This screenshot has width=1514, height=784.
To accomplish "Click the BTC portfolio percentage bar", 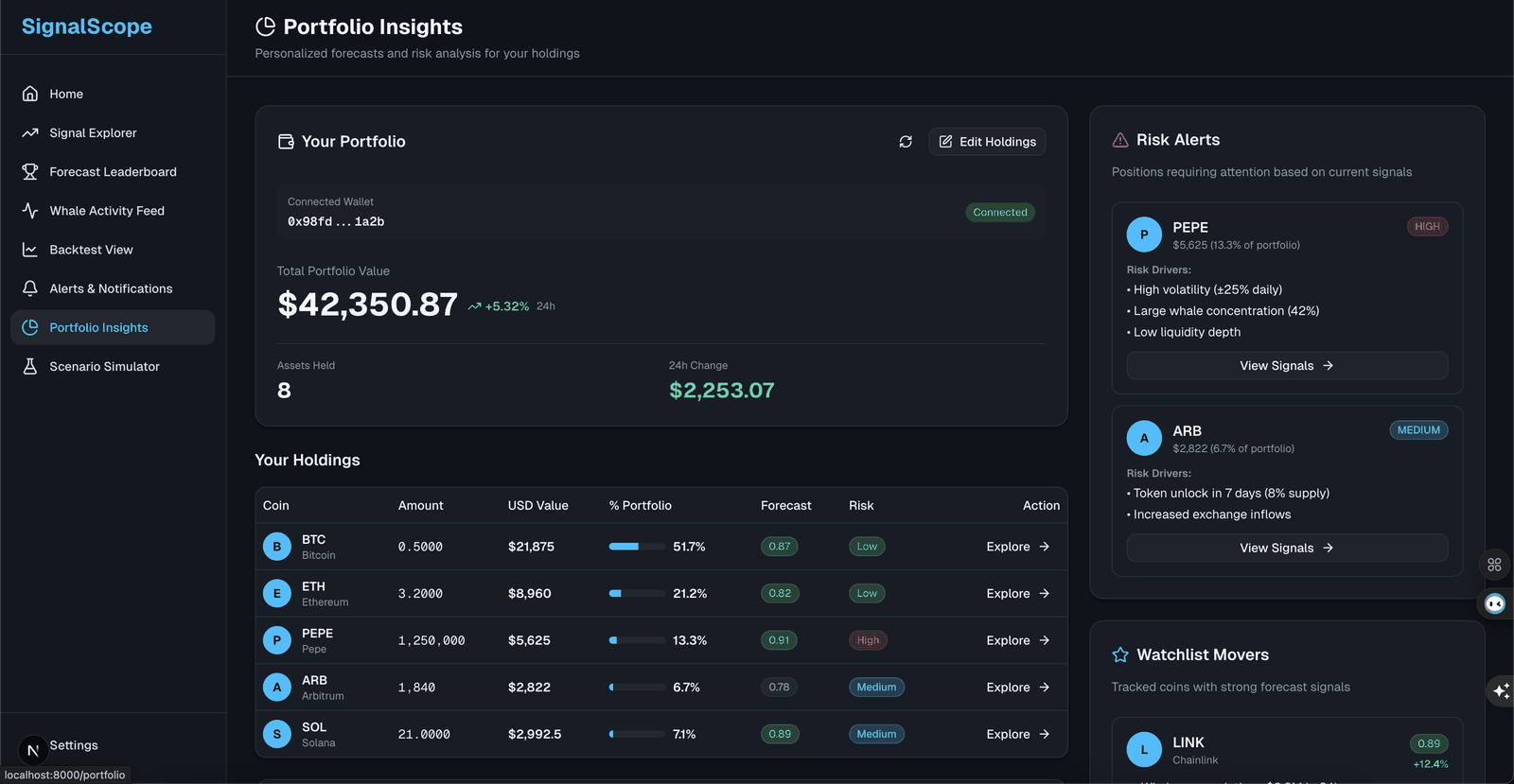I will [x=637, y=547].
